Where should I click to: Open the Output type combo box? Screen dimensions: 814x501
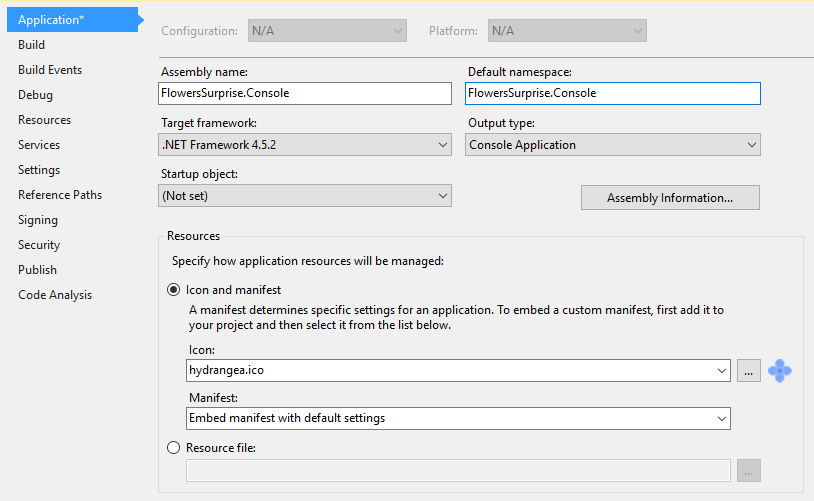(x=613, y=145)
